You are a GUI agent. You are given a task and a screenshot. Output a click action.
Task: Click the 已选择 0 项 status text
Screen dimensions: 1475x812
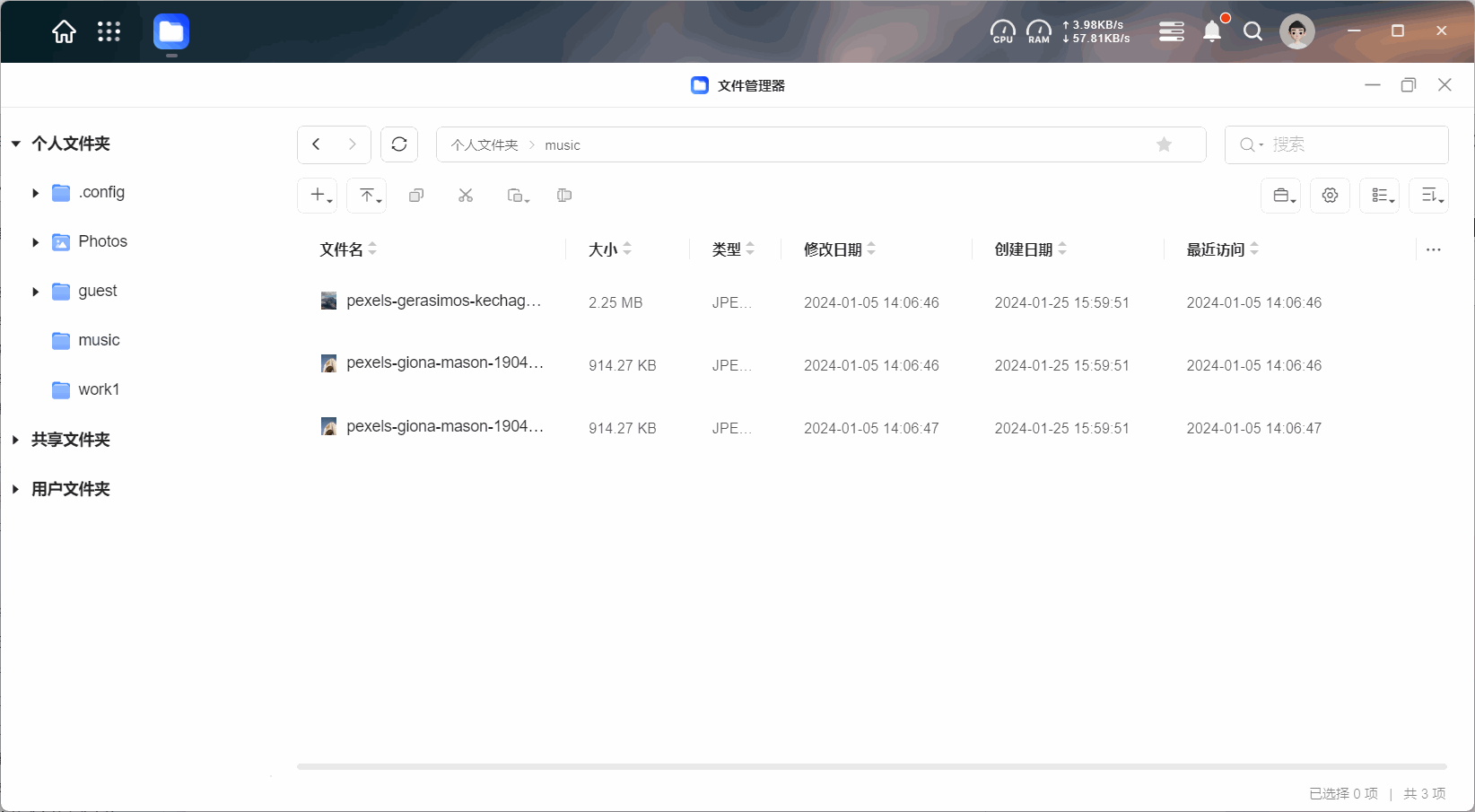pos(1343,793)
